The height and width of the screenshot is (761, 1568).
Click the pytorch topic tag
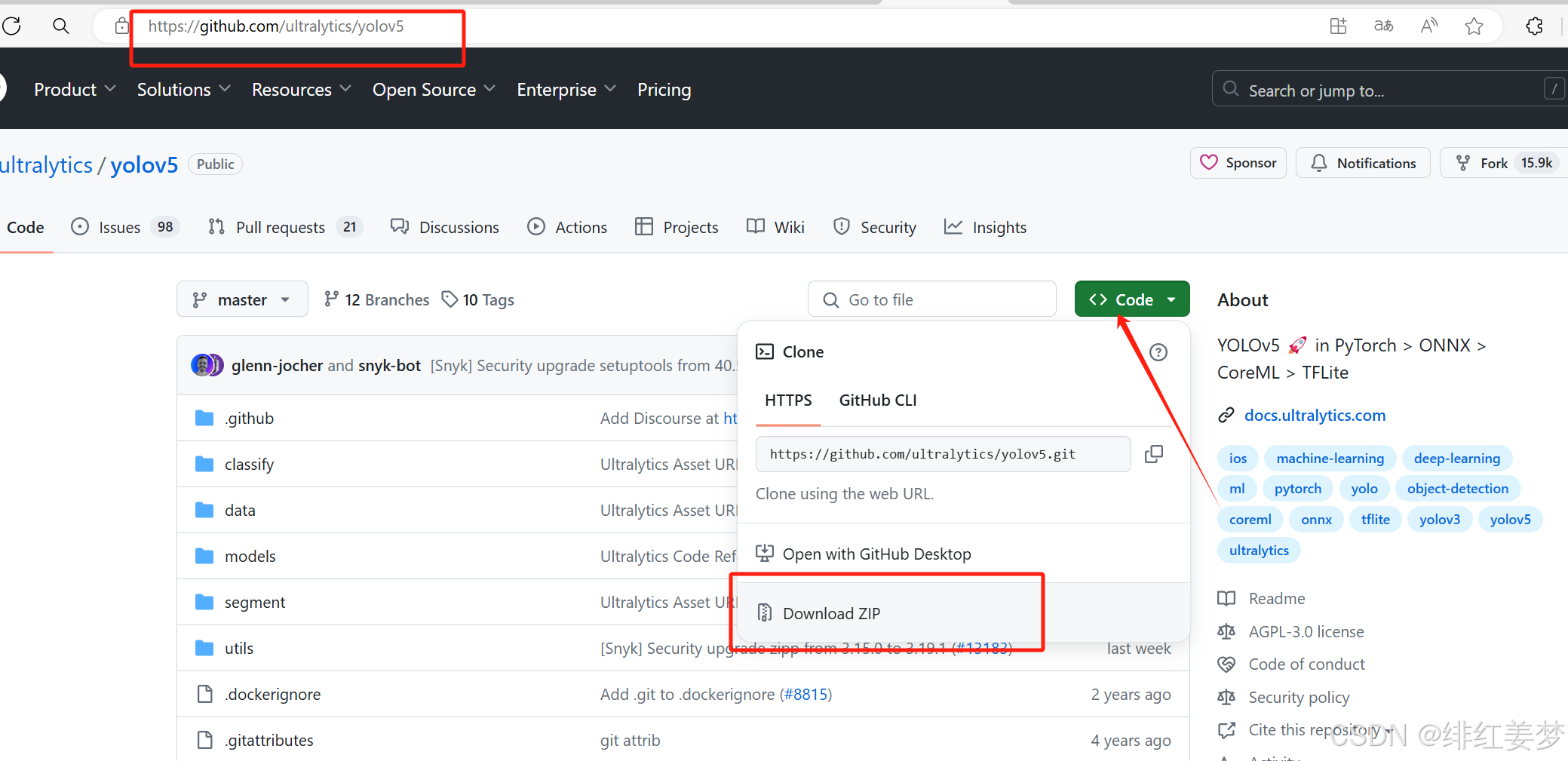[x=1298, y=488]
